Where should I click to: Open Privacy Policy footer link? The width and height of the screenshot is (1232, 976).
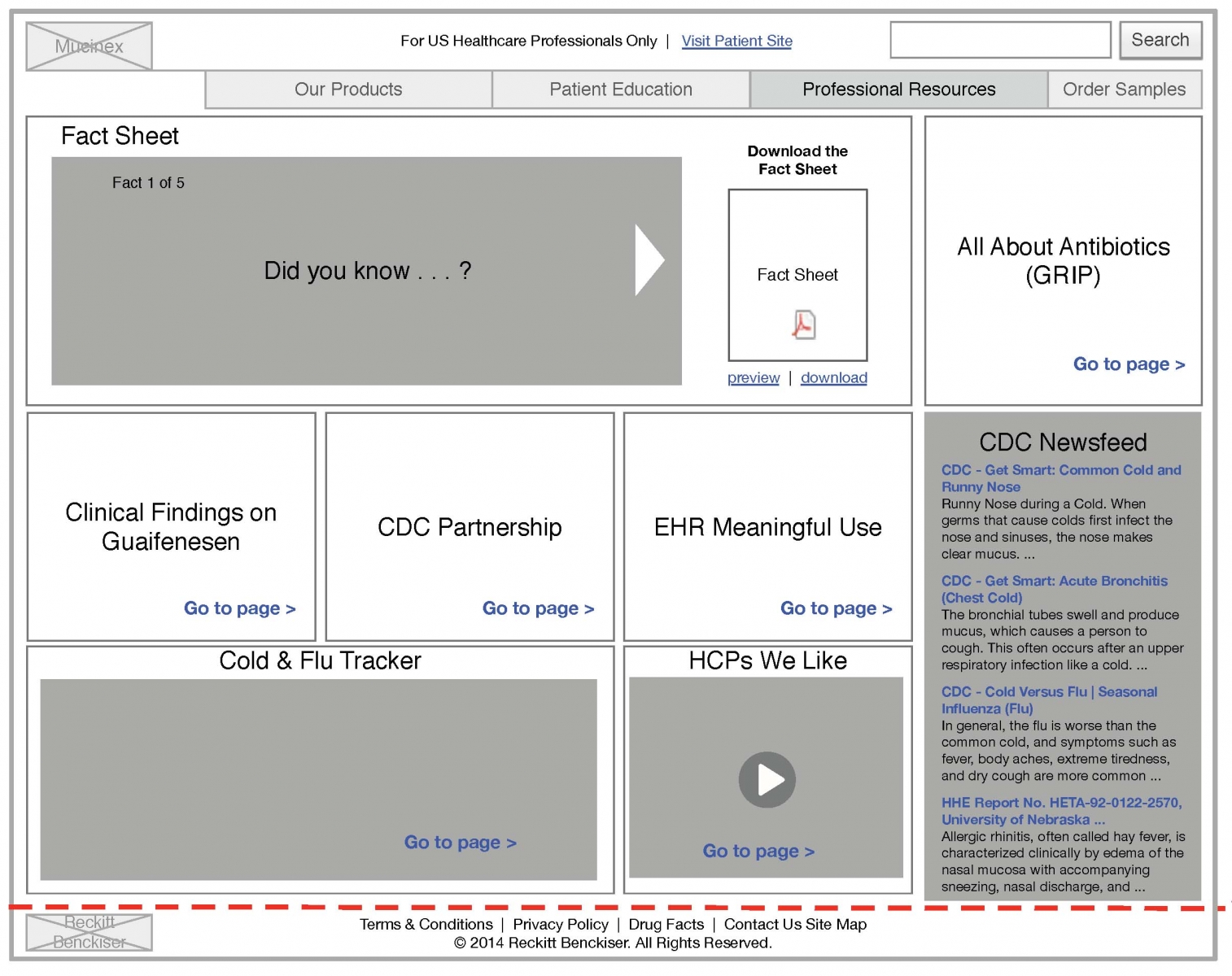pos(561,924)
